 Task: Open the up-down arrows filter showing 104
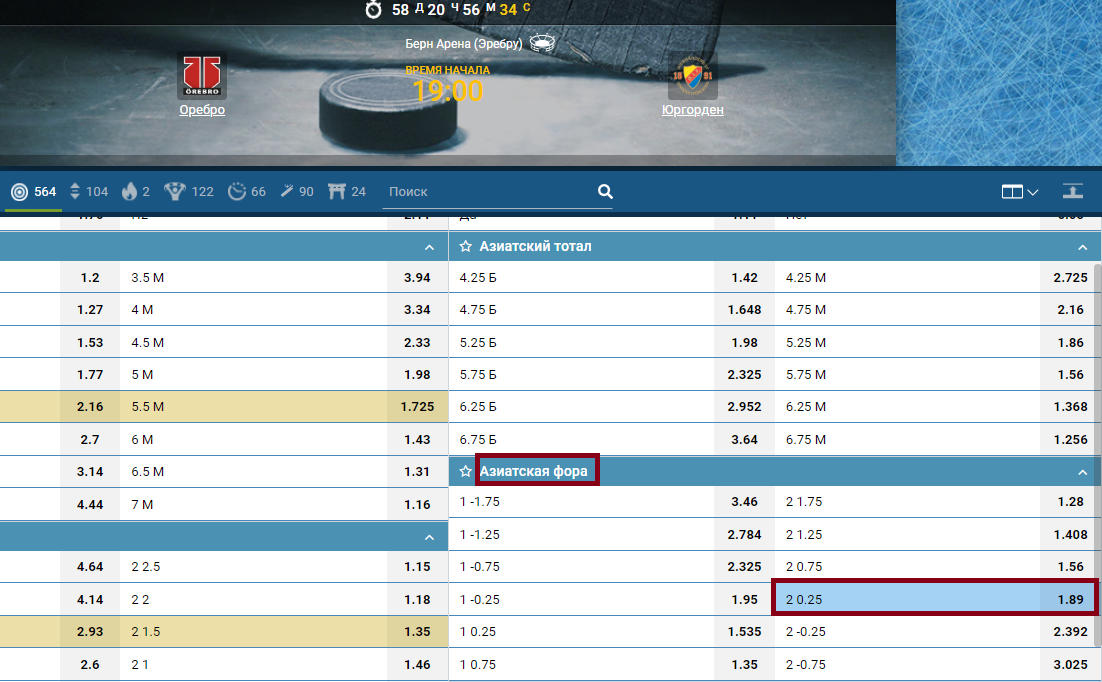pos(88,192)
